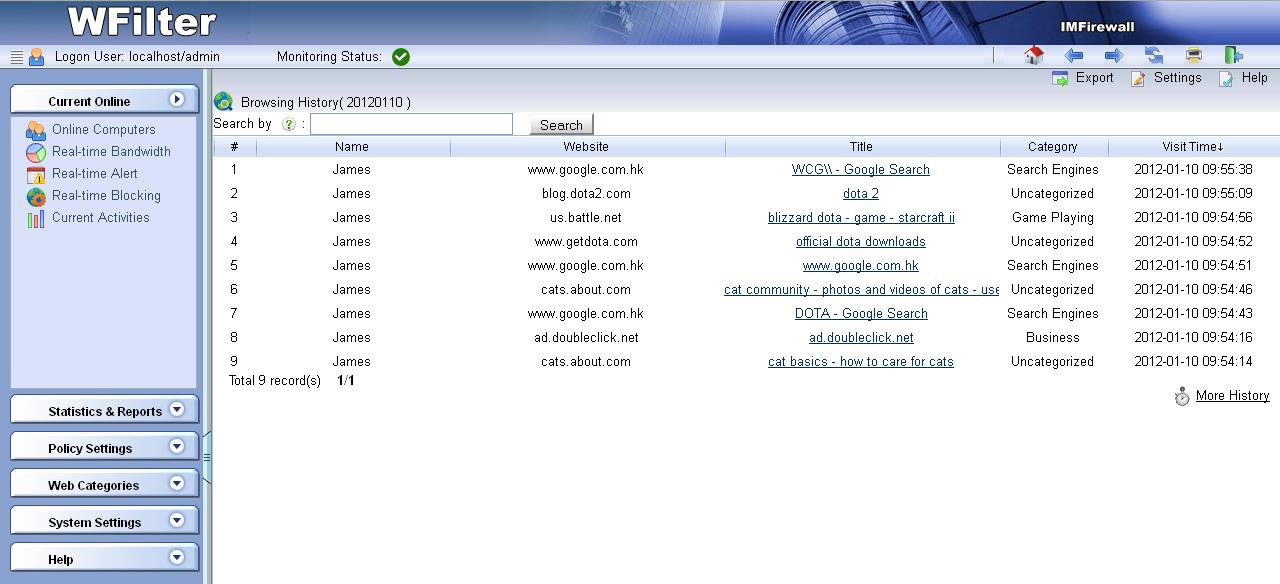Image resolution: width=1280 pixels, height=584 pixels.
Task: Open the sidebar menu list icon
Action: click(16, 57)
